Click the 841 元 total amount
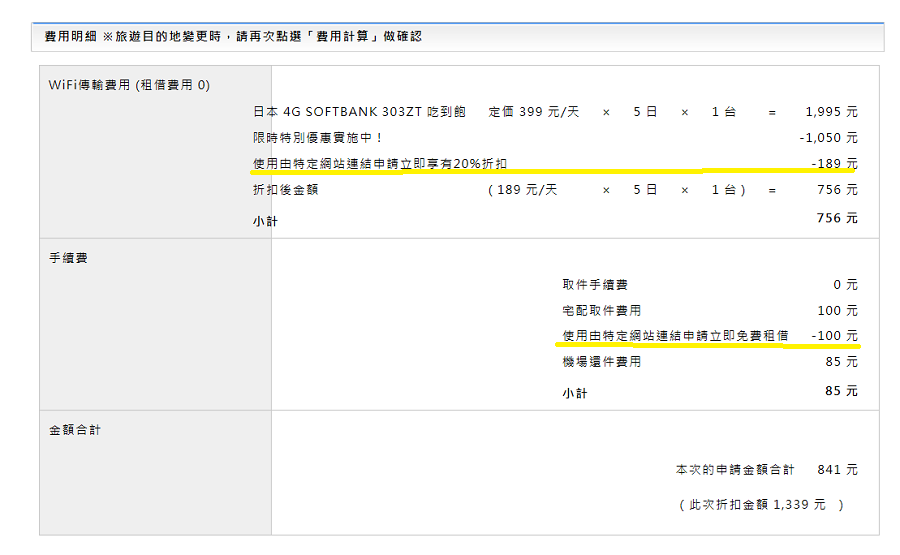Viewport: 900px width, 555px height. click(x=837, y=469)
